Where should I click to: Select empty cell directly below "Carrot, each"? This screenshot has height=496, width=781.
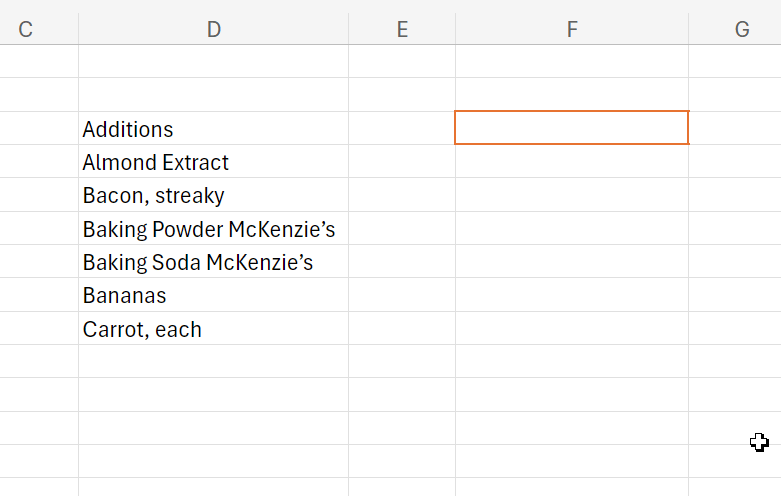(x=213, y=362)
